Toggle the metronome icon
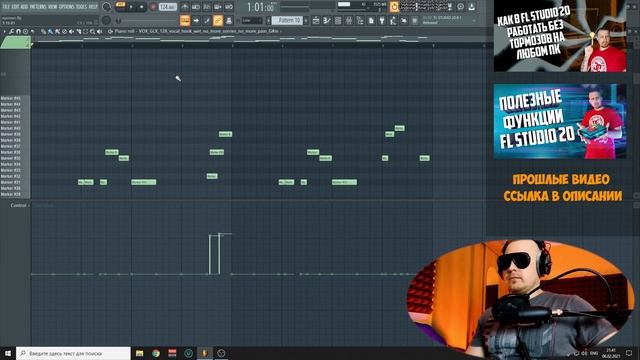Screen dimensions: 640x360 (185, 7)
